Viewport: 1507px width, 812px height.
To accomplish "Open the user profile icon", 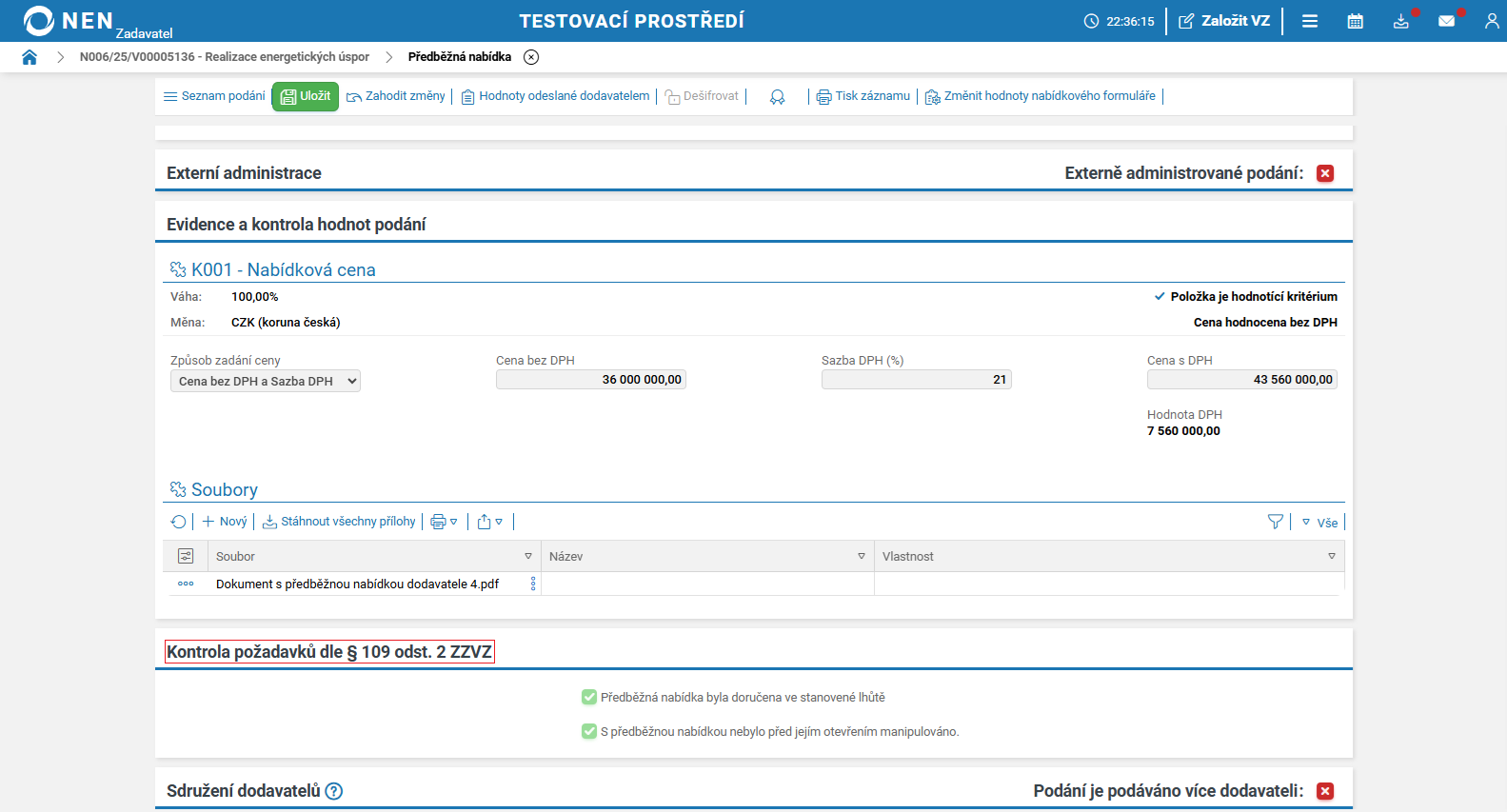I will coord(1491,21).
